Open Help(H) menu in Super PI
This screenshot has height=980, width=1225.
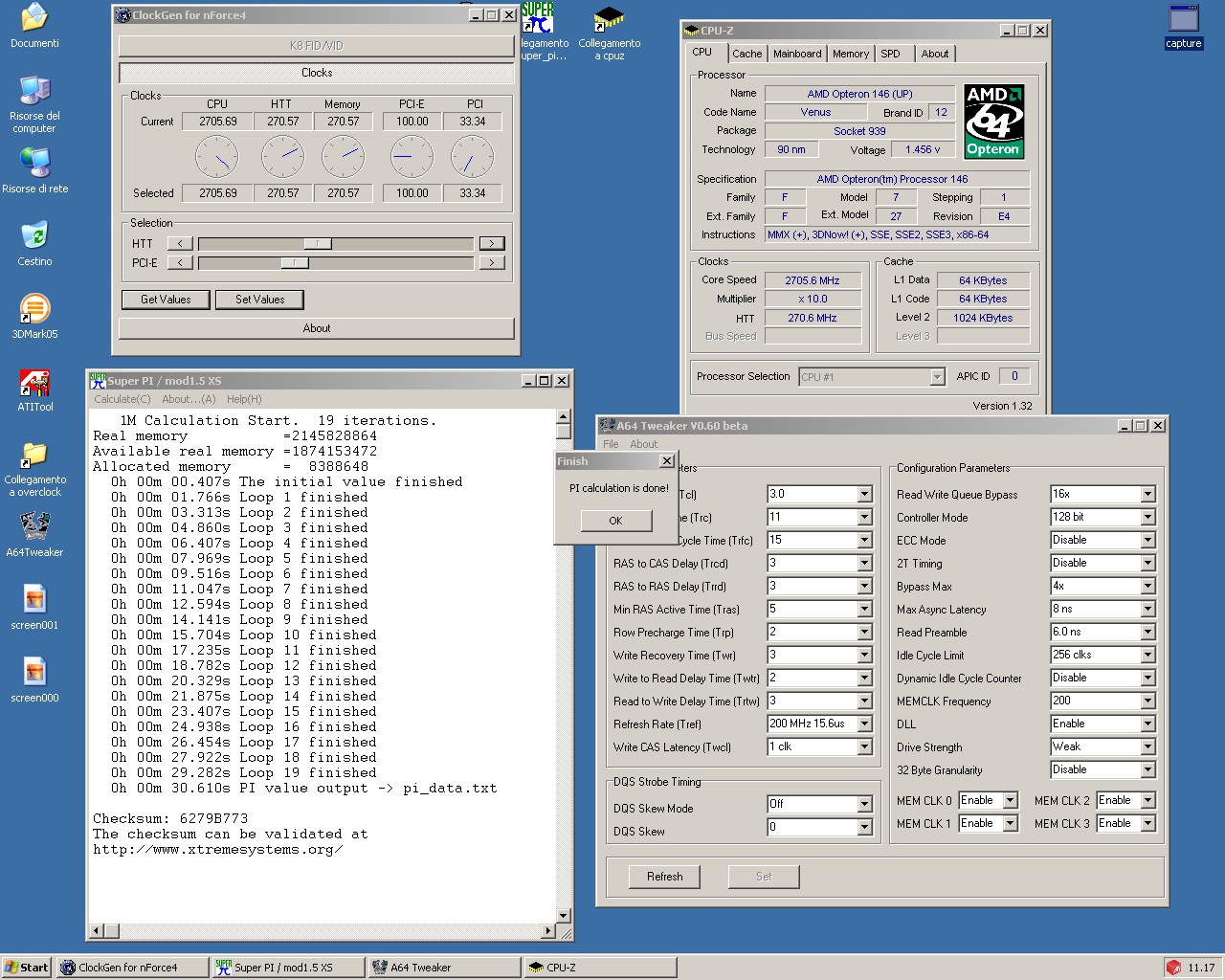click(x=244, y=399)
